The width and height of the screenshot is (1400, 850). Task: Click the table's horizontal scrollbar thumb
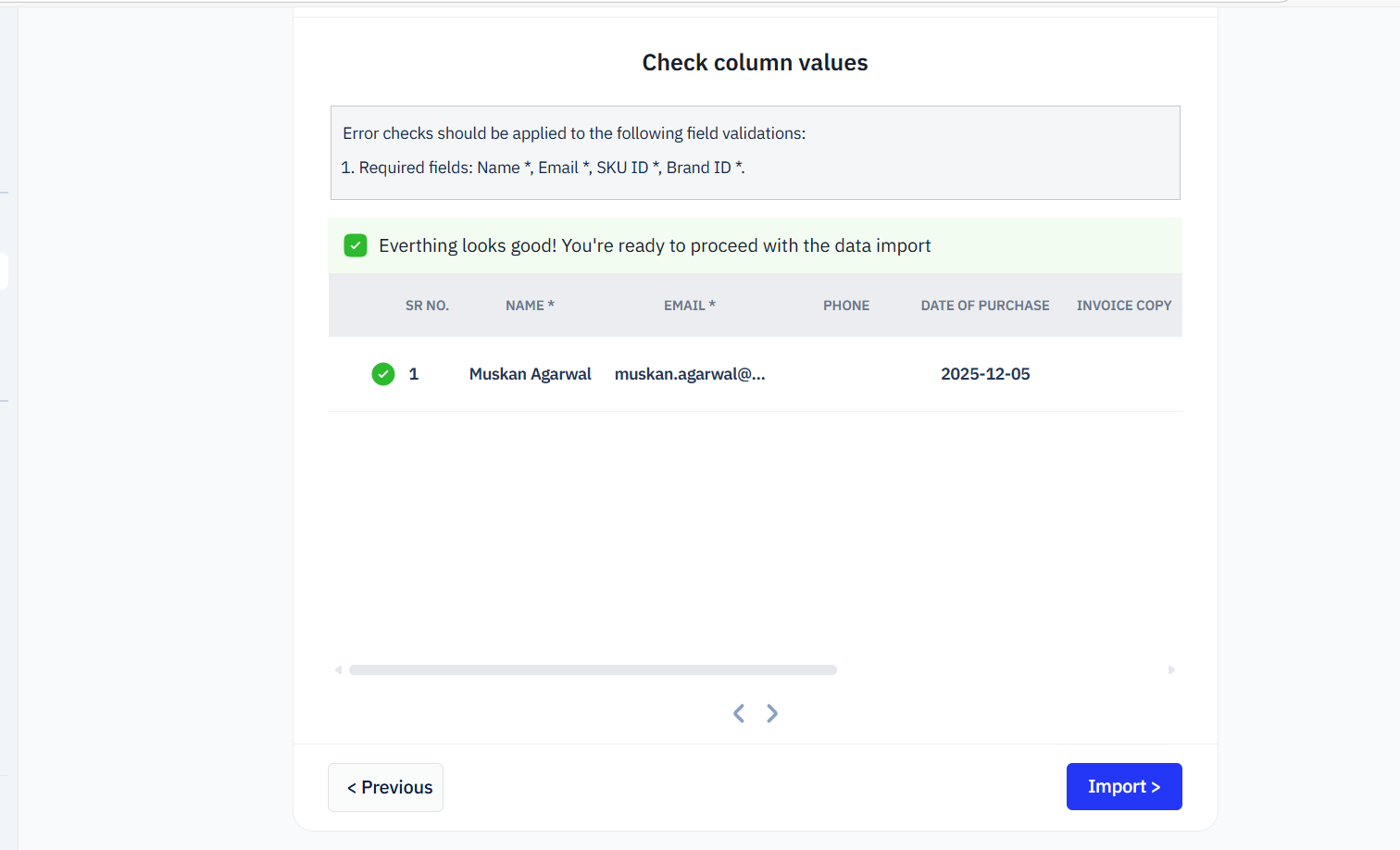point(593,669)
